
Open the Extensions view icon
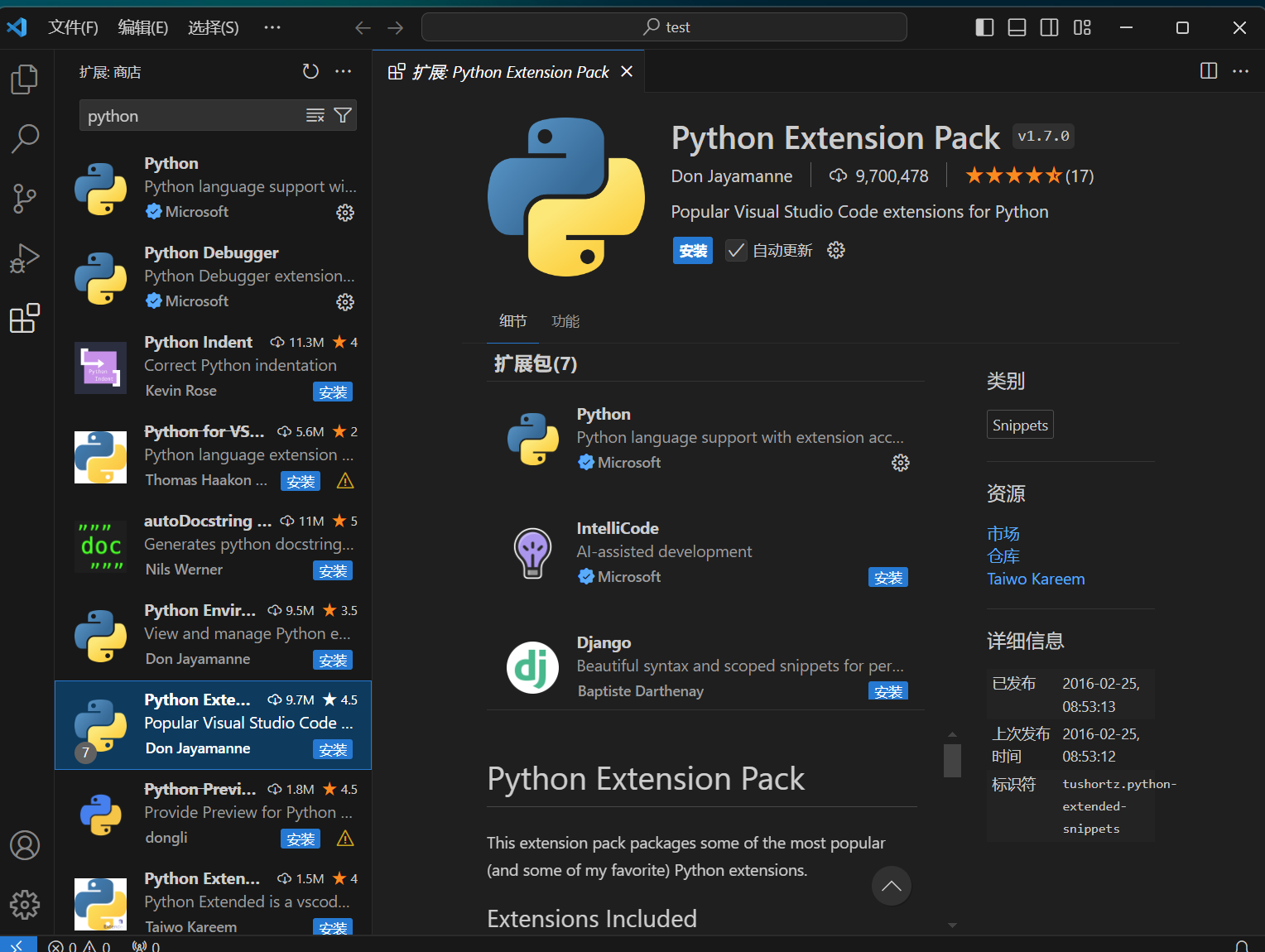pos(25,318)
